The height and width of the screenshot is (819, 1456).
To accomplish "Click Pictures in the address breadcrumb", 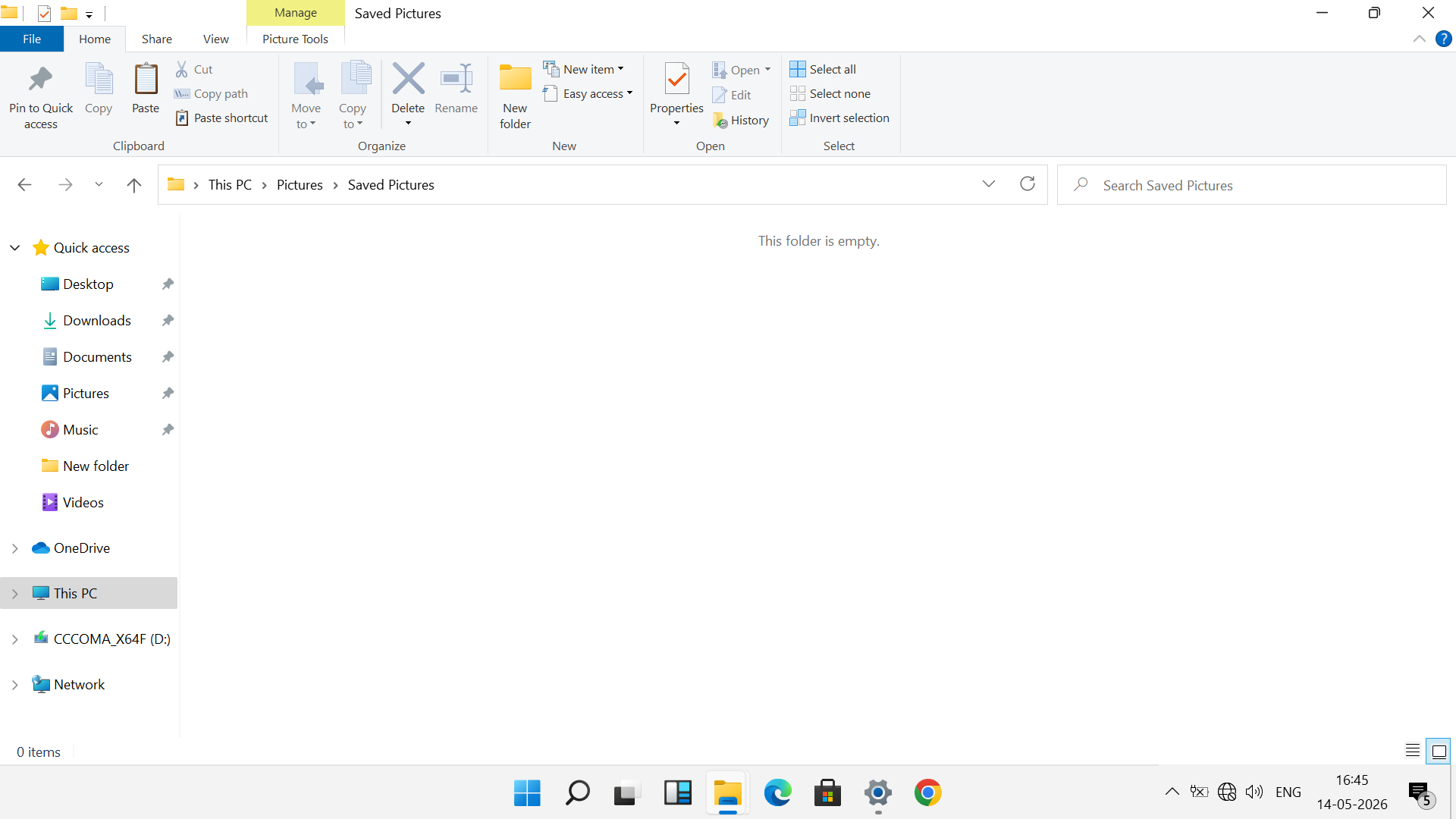I will 300,185.
